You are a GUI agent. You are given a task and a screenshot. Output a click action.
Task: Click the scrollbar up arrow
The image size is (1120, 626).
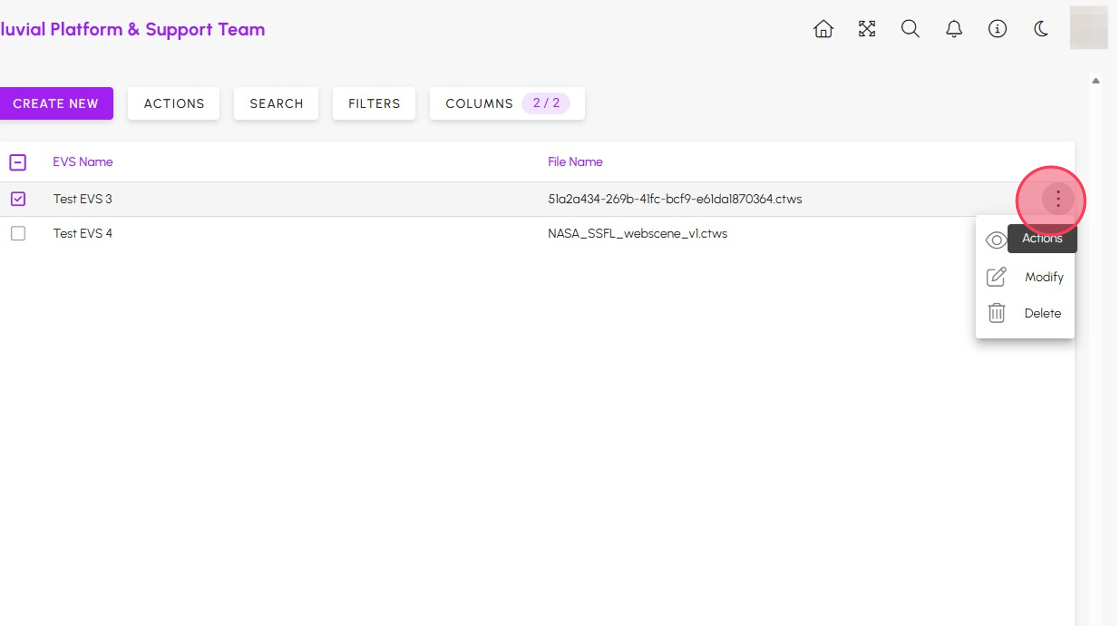pyautogui.click(x=1096, y=81)
